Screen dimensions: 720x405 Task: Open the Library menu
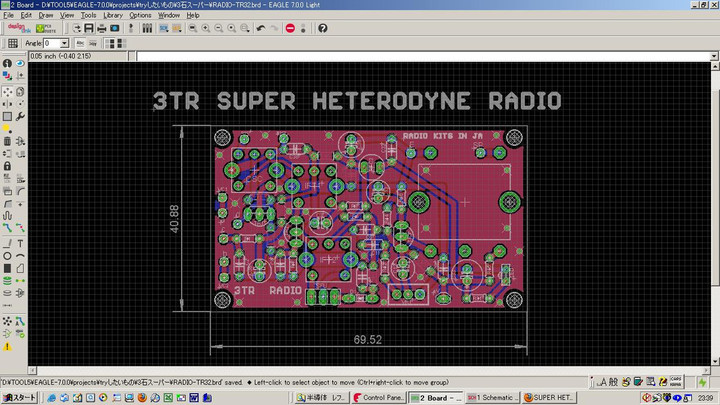[113, 16]
